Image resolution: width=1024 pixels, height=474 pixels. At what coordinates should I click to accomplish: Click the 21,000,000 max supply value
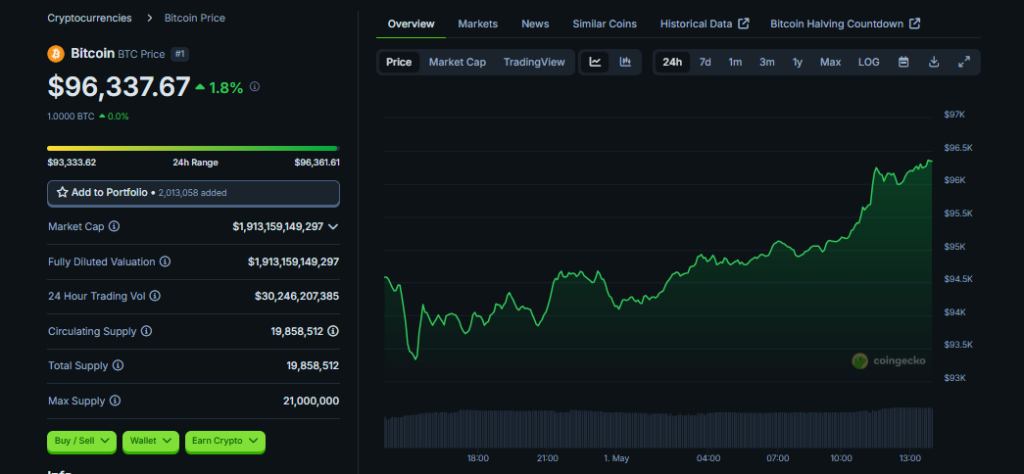(x=311, y=401)
